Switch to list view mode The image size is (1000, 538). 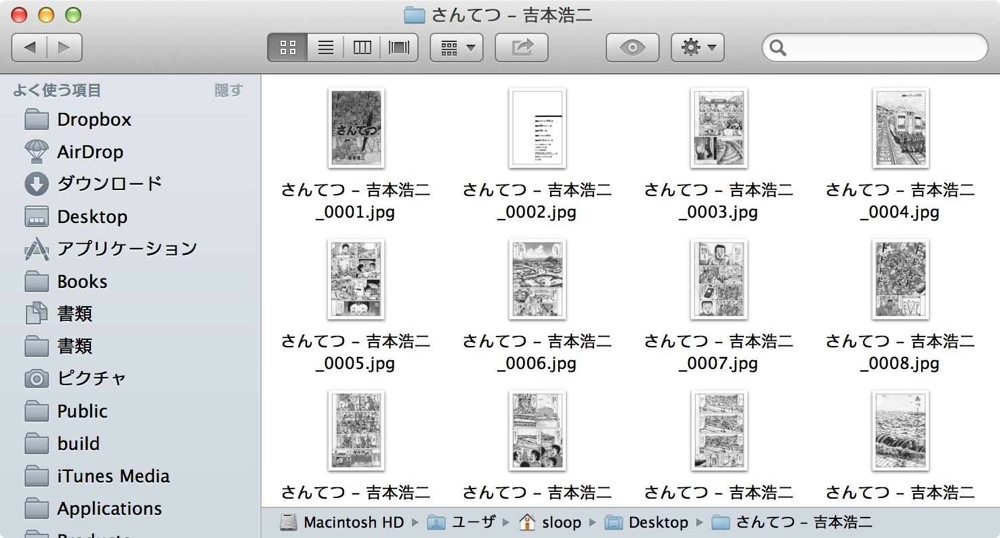tap(325, 48)
